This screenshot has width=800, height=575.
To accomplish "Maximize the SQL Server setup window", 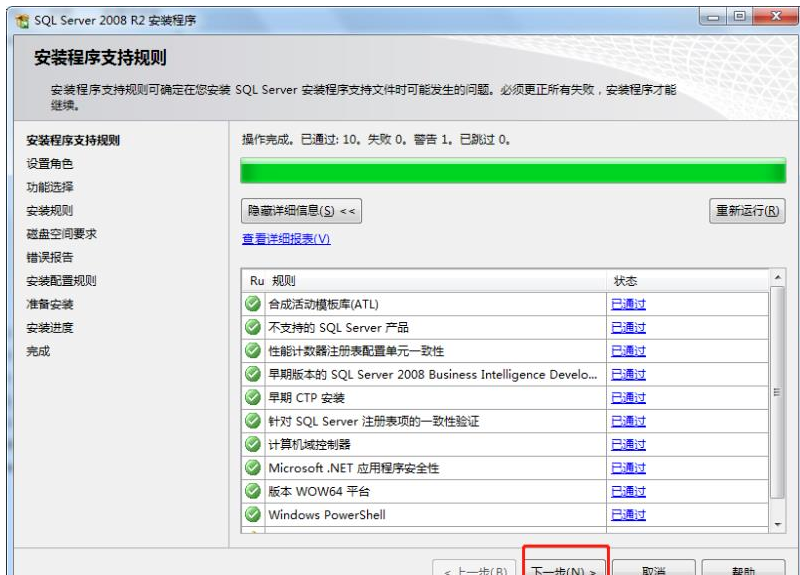I will (x=740, y=17).
